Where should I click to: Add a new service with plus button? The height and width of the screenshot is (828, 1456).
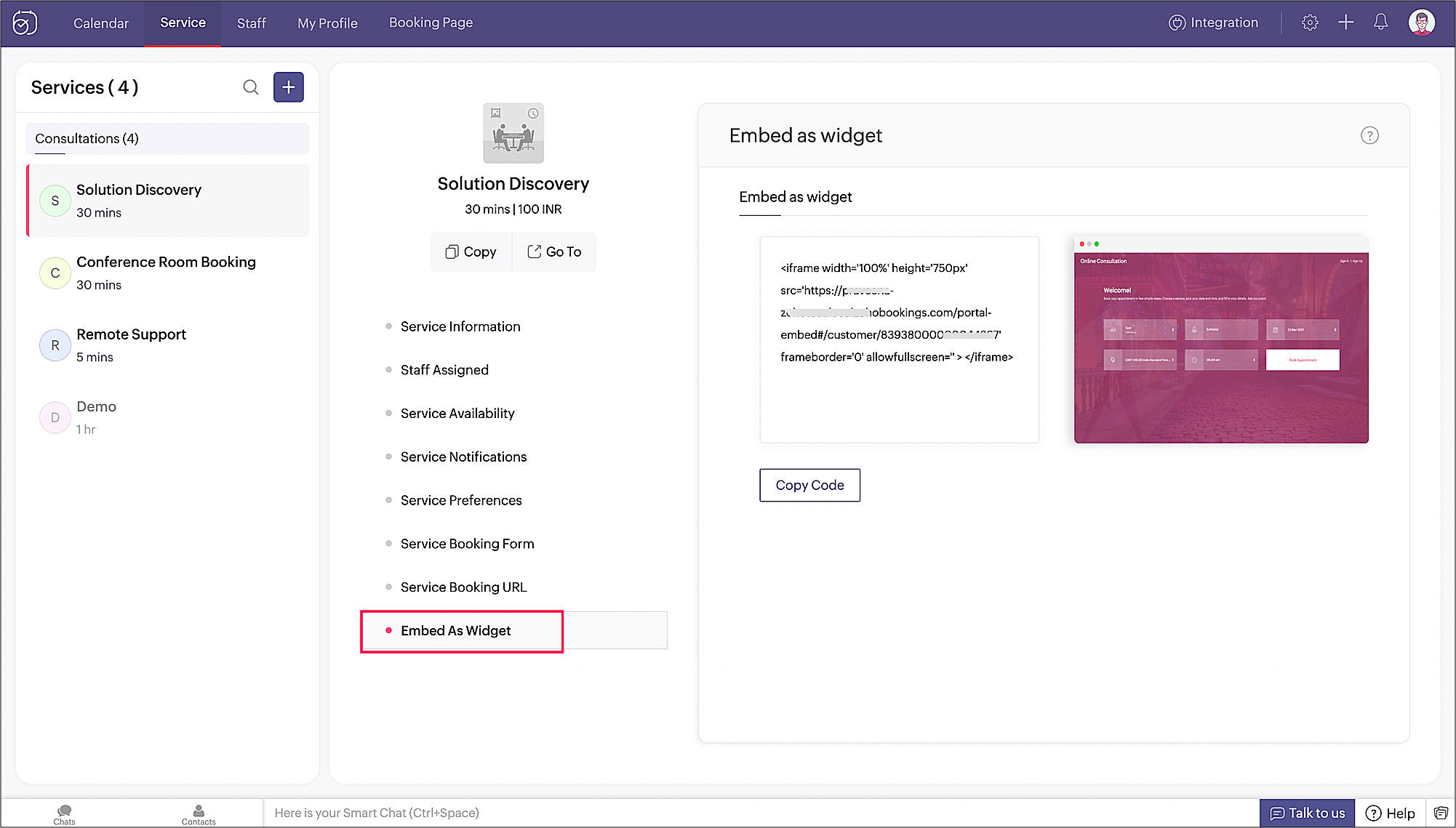pyautogui.click(x=289, y=87)
